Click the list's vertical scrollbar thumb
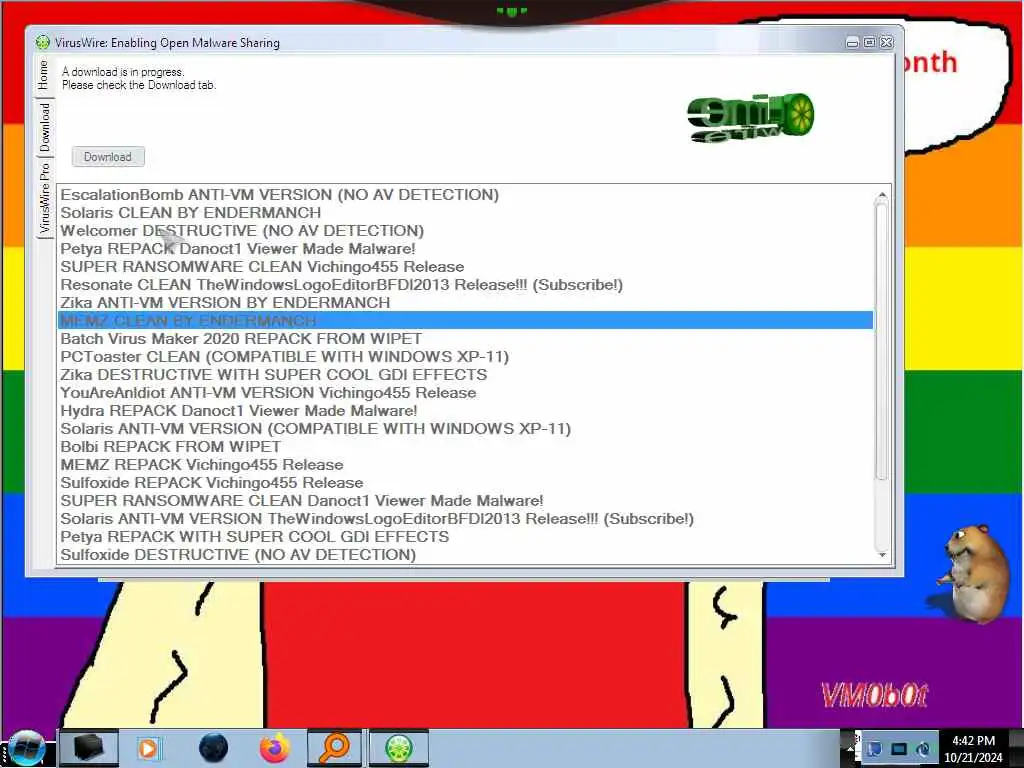 tap(882, 341)
